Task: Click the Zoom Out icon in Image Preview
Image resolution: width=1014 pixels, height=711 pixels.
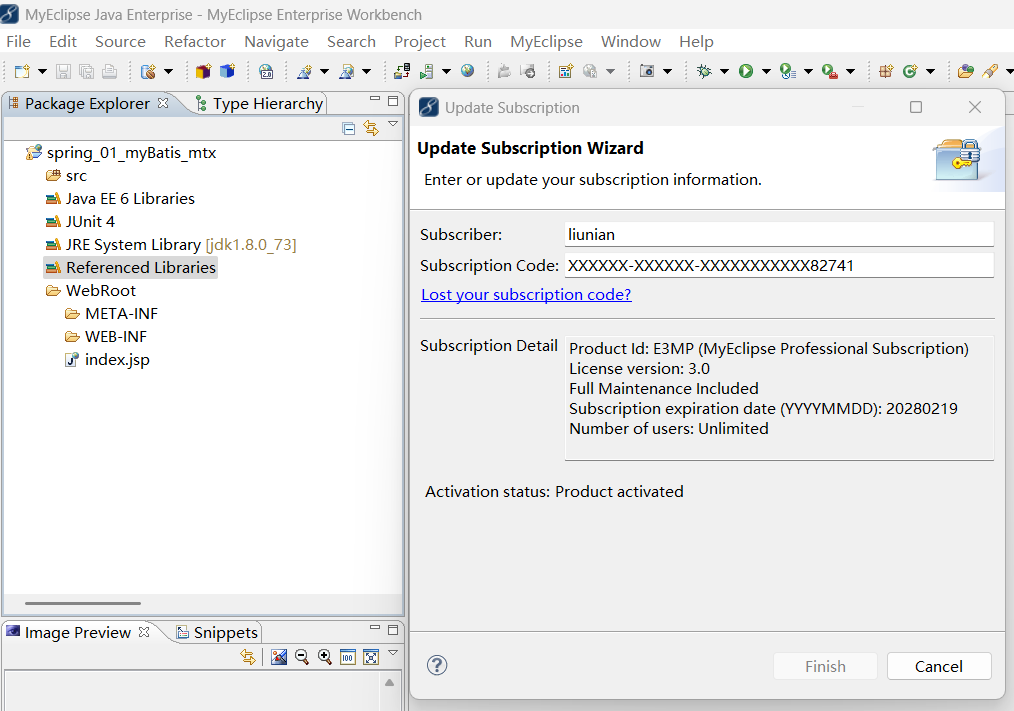Action: click(301, 657)
